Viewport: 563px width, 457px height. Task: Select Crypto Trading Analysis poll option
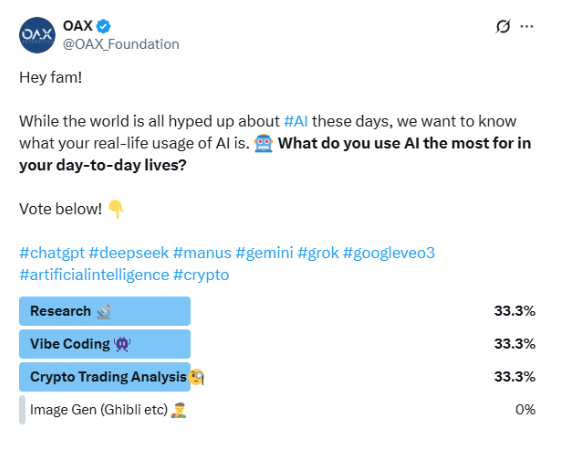[277, 377]
